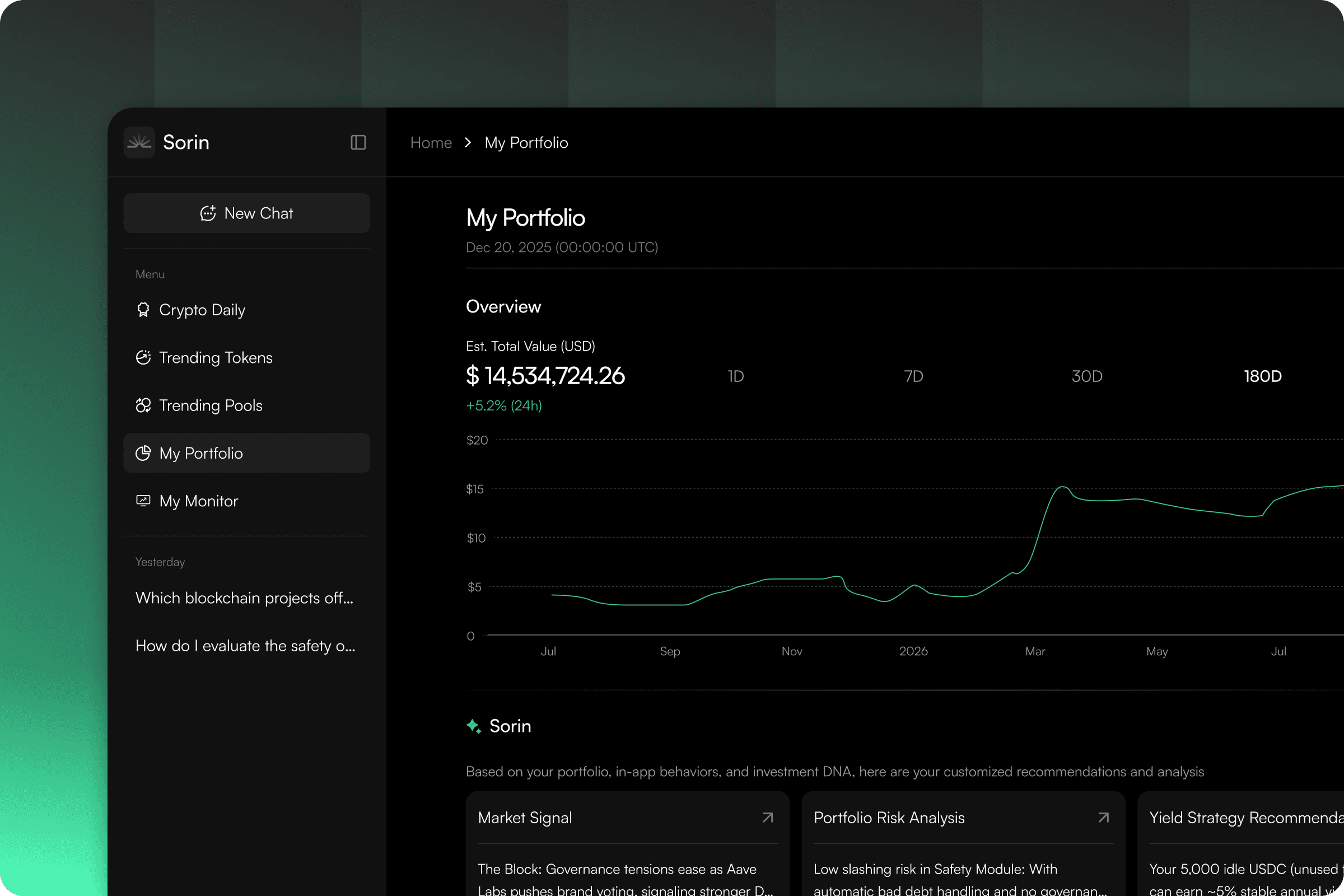
Task: Open the Crypto Daily menu item
Action: 202,310
